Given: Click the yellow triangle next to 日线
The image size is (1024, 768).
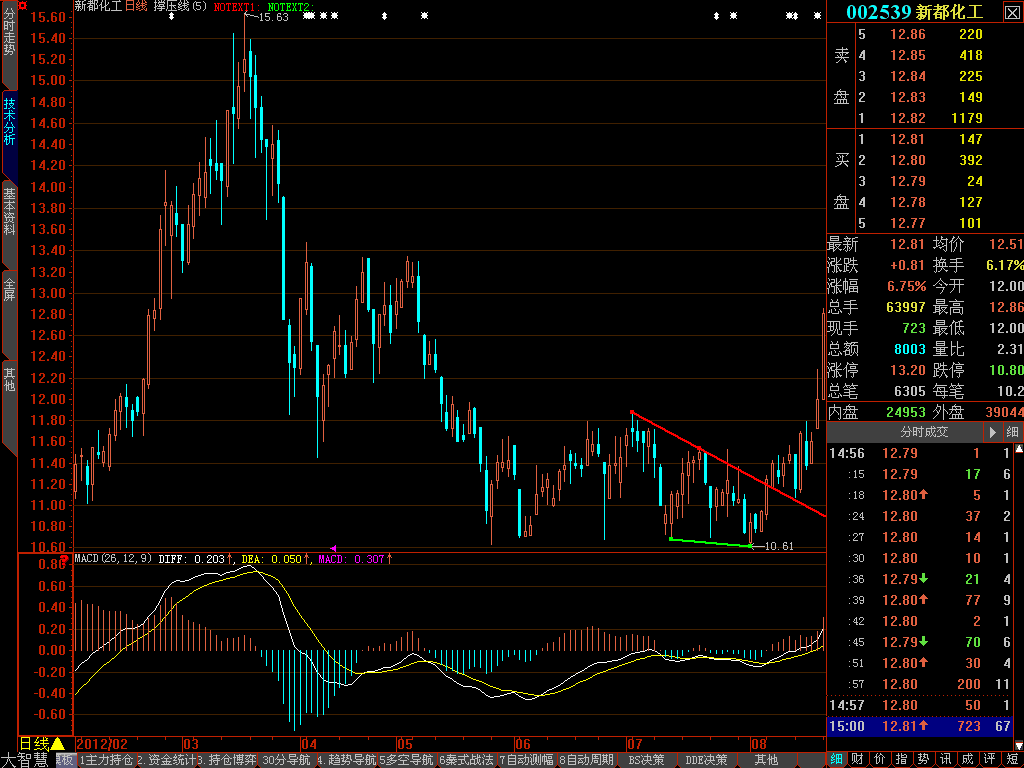Looking at the screenshot, I should pyautogui.click(x=57, y=743).
